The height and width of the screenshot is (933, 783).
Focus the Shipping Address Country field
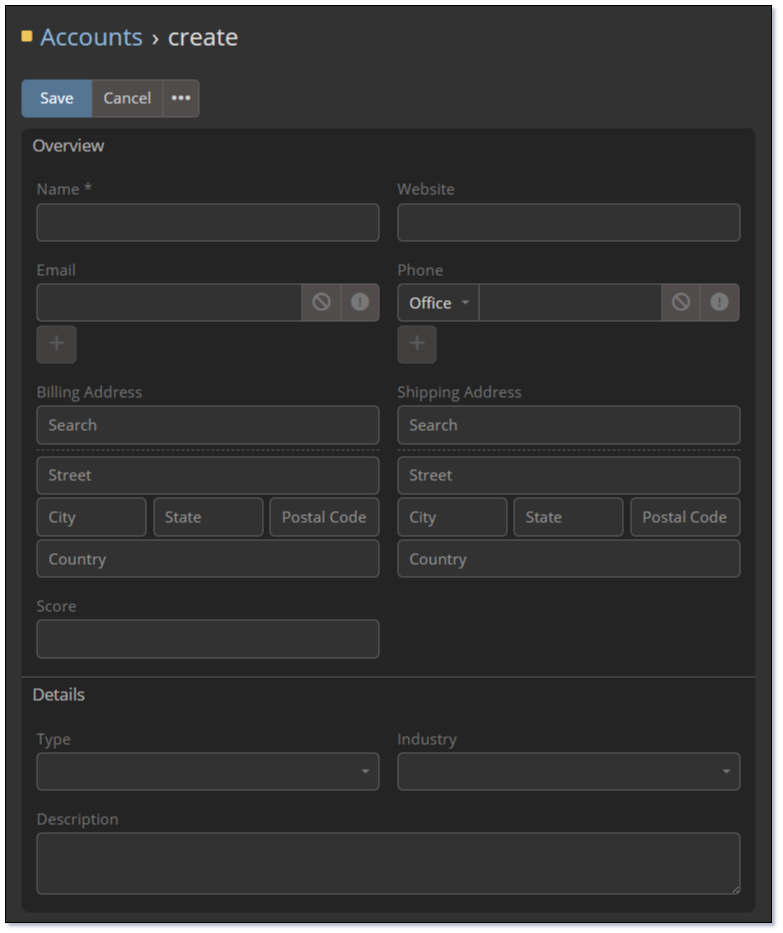click(x=568, y=559)
